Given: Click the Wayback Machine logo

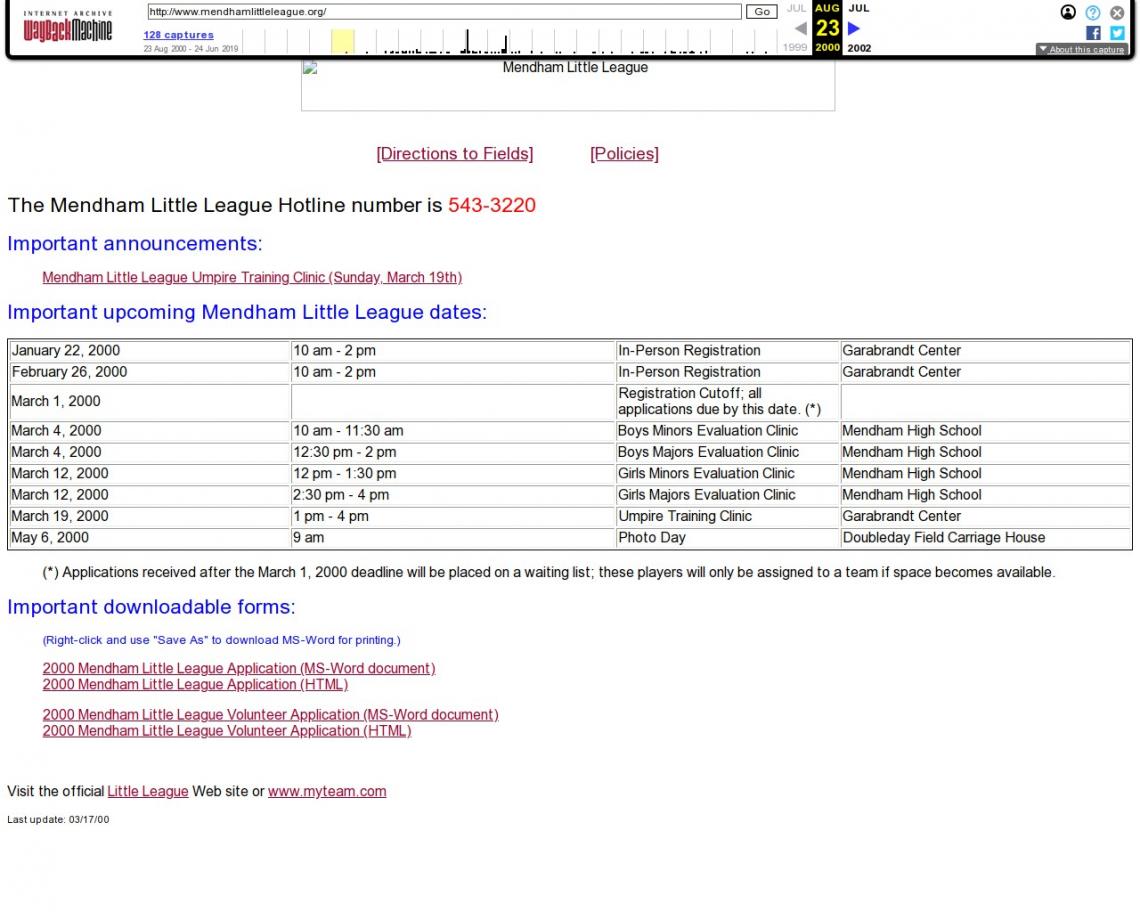Looking at the screenshot, I should [68, 27].
